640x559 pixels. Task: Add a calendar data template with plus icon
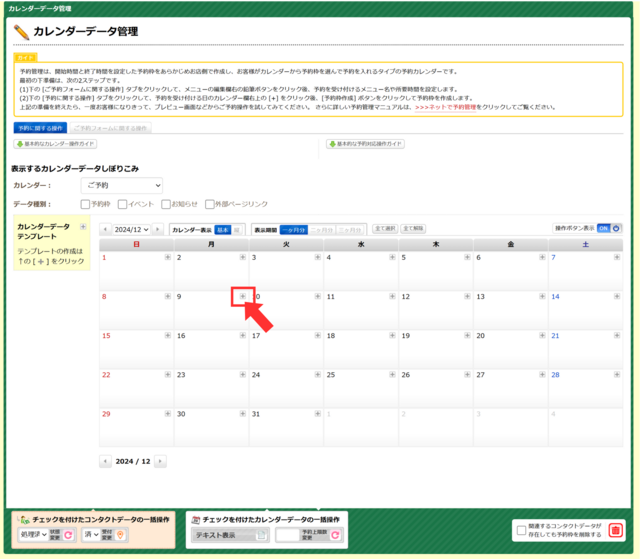pyautogui.click(x=83, y=226)
